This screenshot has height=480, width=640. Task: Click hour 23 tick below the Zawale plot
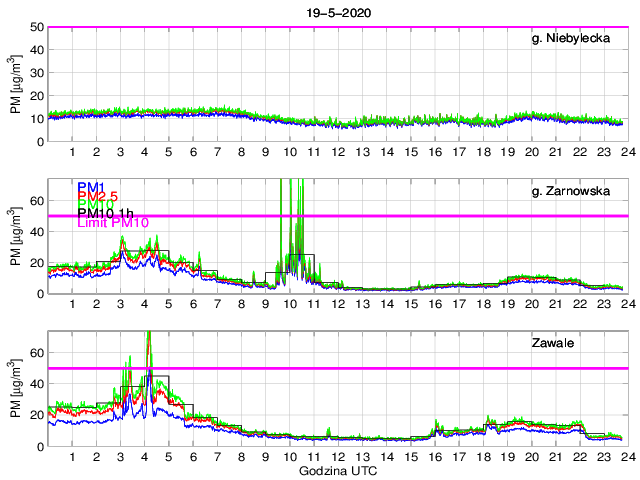[601, 457]
